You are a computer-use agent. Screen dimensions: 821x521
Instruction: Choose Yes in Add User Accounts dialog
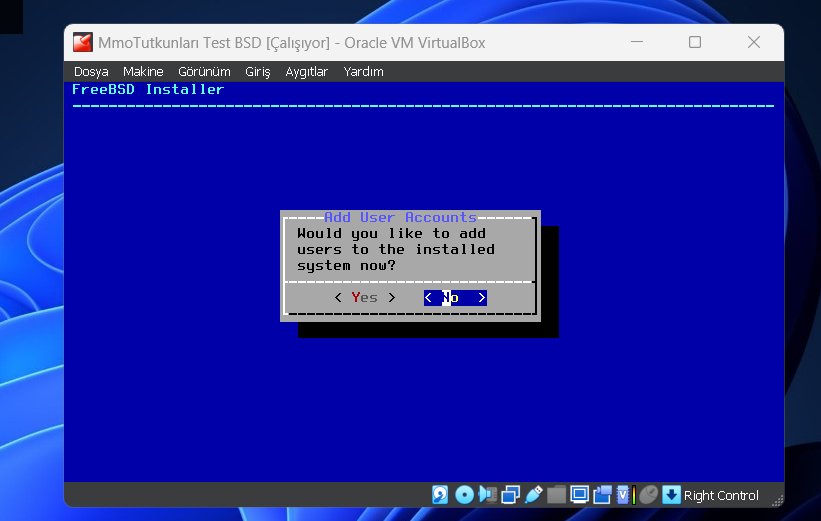pyautogui.click(x=365, y=297)
